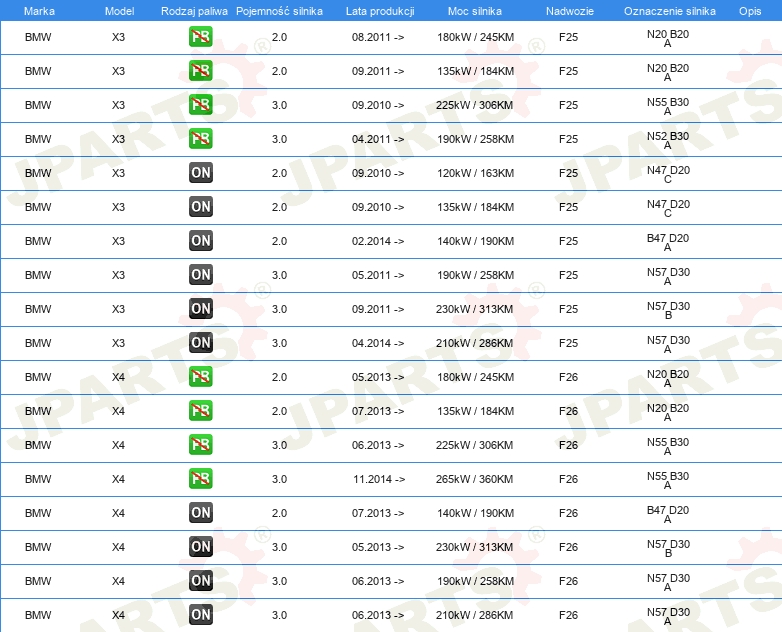Select the 08.2011 -> production date cell
The width and height of the screenshot is (782, 632).
pyautogui.click(x=378, y=37)
